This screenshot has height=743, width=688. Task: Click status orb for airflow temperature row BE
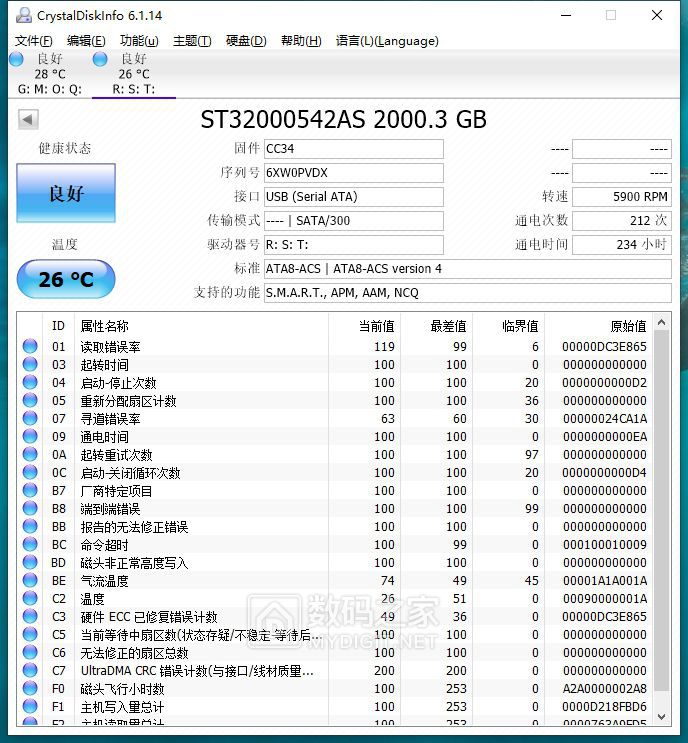(x=30, y=581)
